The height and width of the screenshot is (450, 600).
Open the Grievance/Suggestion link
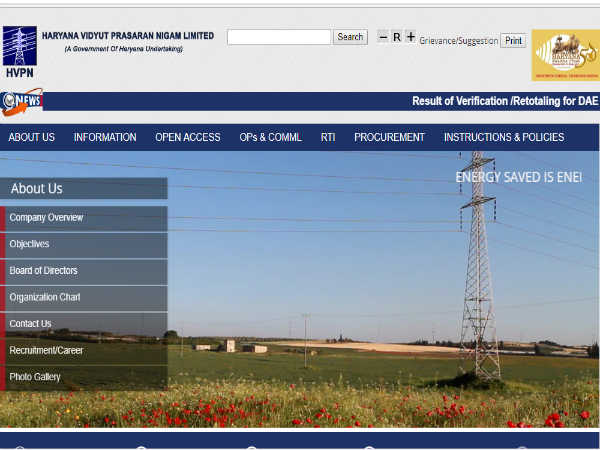458,41
